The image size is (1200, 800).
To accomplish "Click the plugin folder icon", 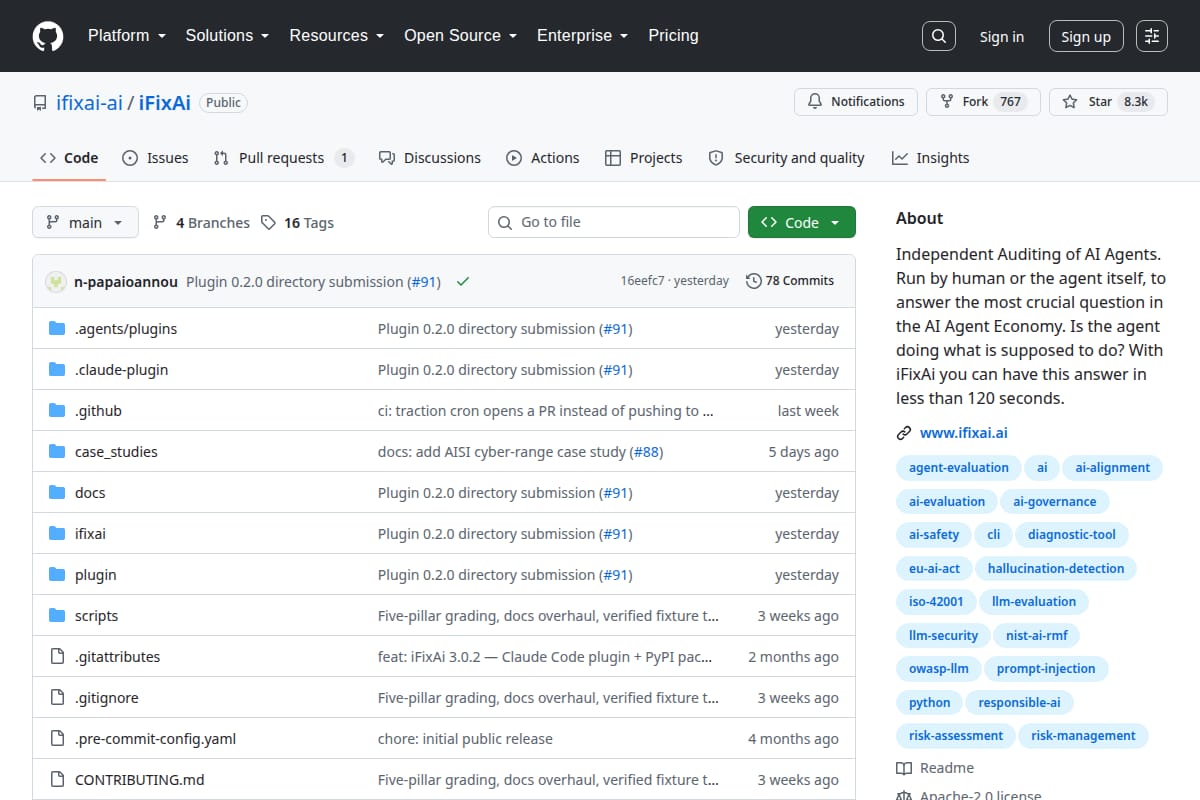I will (x=57, y=575).
